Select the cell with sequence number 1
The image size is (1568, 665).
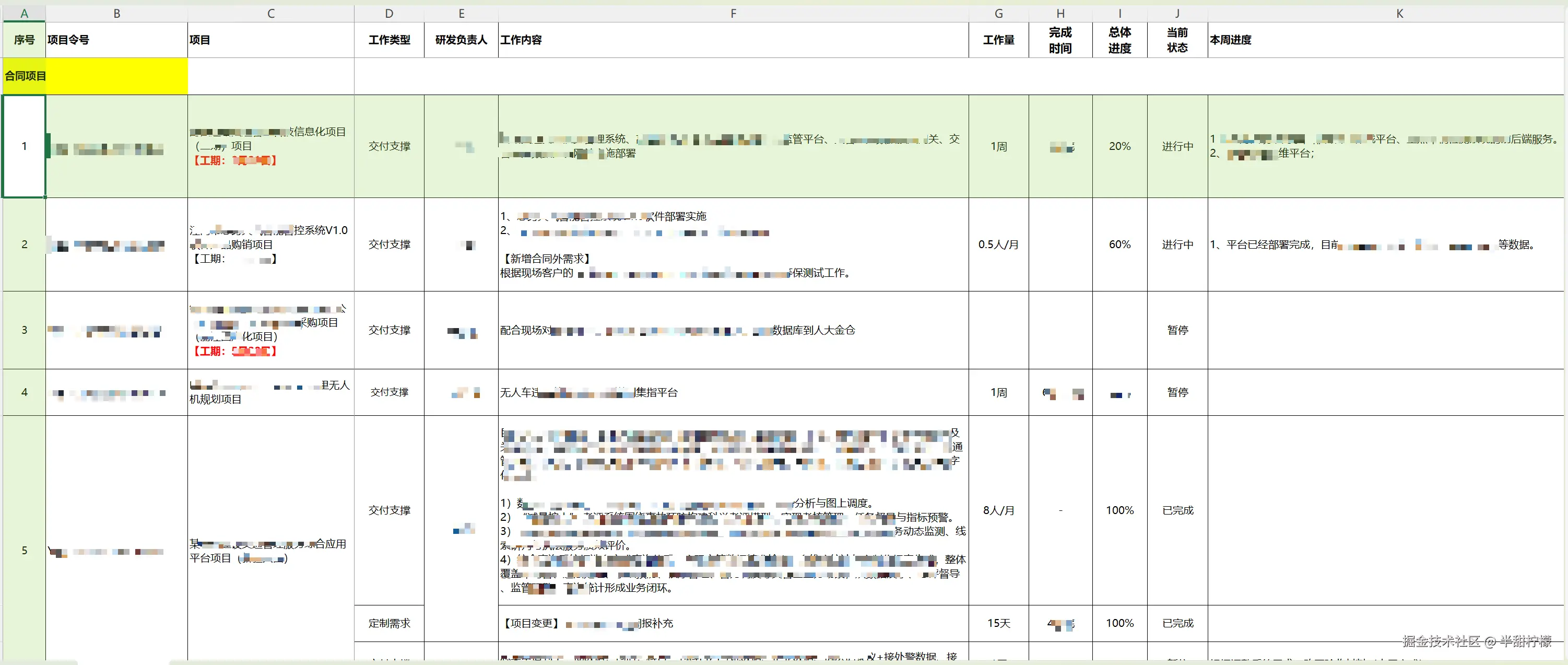coord(25,146)
